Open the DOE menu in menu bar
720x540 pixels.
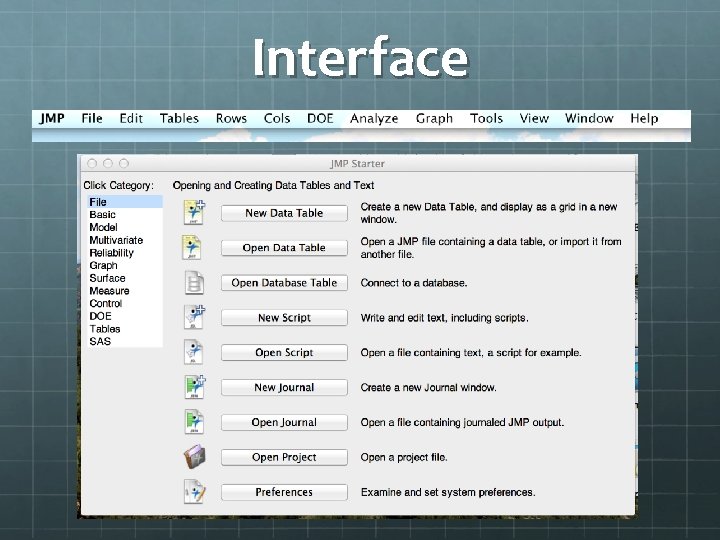click(x=320, y=118)
